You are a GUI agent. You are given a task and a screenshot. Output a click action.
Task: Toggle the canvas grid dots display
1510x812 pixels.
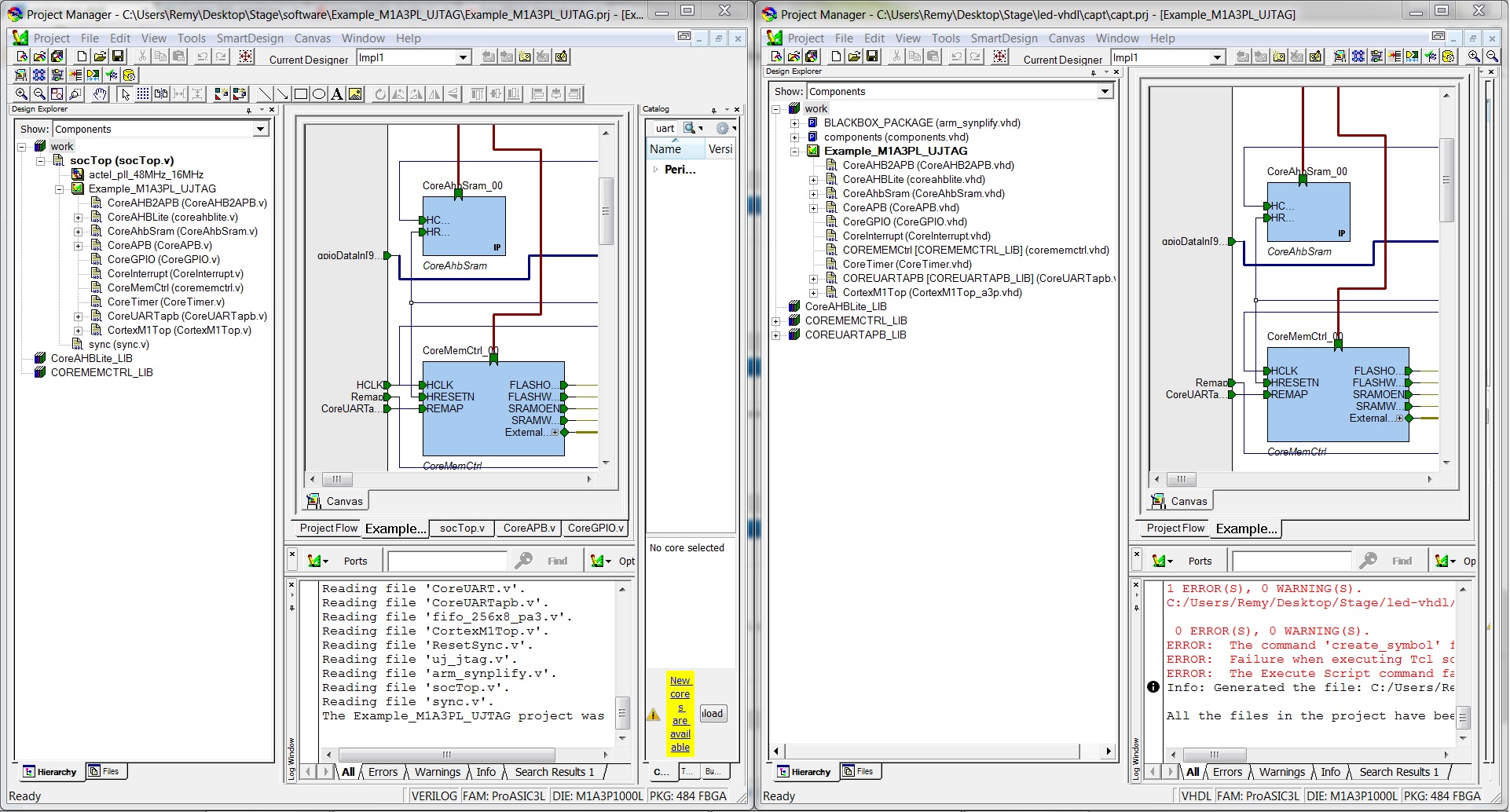(143, 94)
